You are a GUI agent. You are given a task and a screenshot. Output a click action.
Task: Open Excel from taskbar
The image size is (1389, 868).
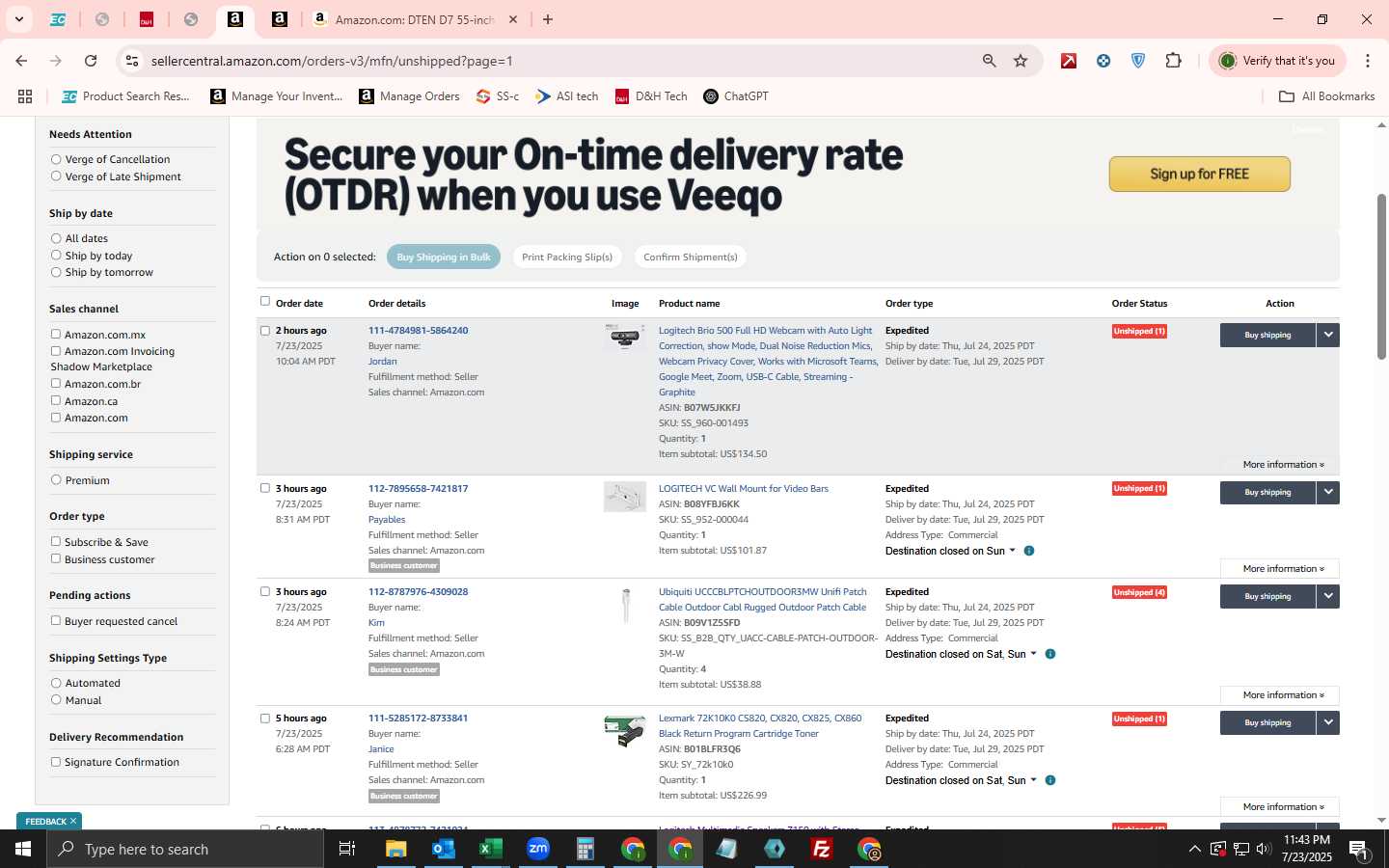click(x=490, y=849)
